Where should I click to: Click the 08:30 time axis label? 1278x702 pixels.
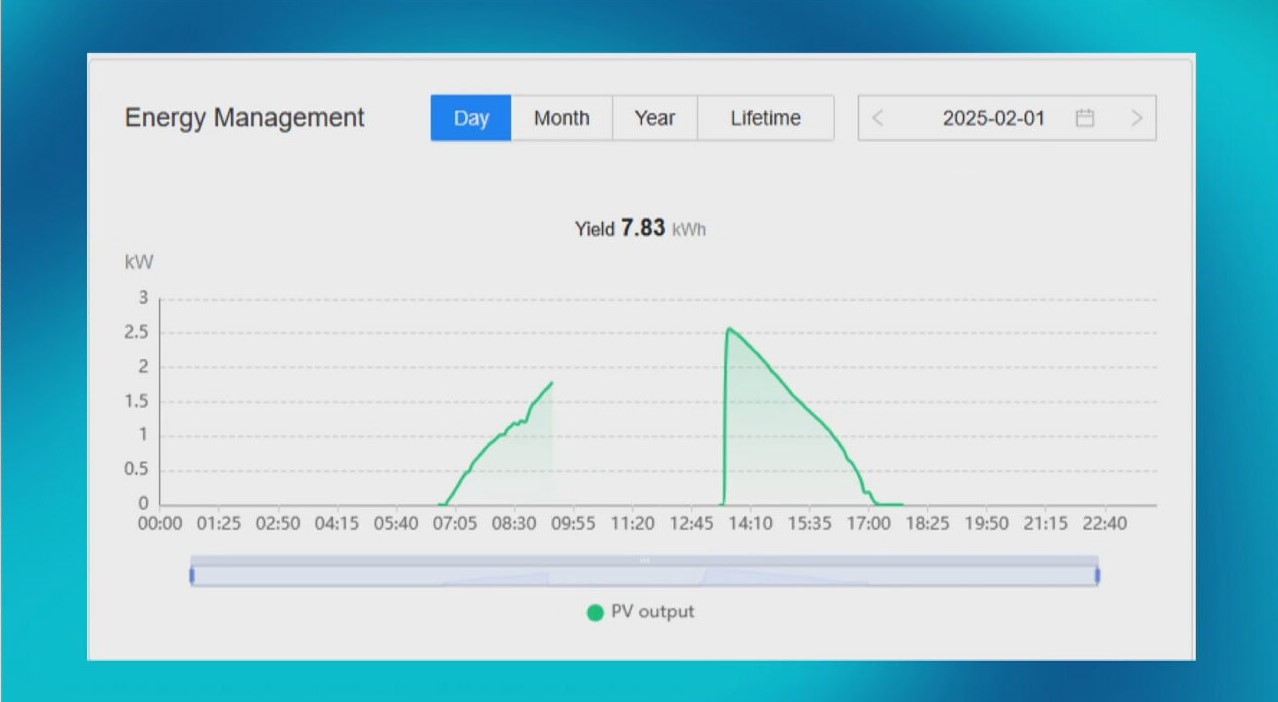[x=514, y=524]
